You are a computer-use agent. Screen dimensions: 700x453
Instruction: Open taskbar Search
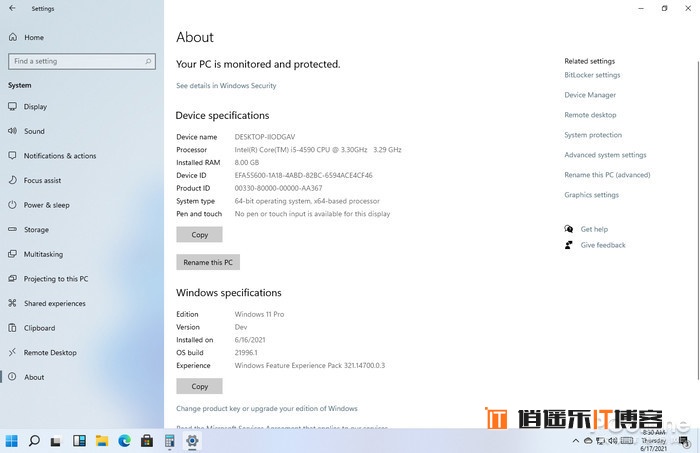point(34,441)
